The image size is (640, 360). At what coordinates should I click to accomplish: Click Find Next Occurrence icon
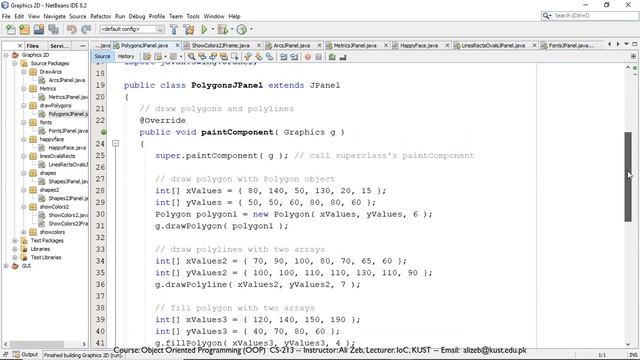pos(213,57)
